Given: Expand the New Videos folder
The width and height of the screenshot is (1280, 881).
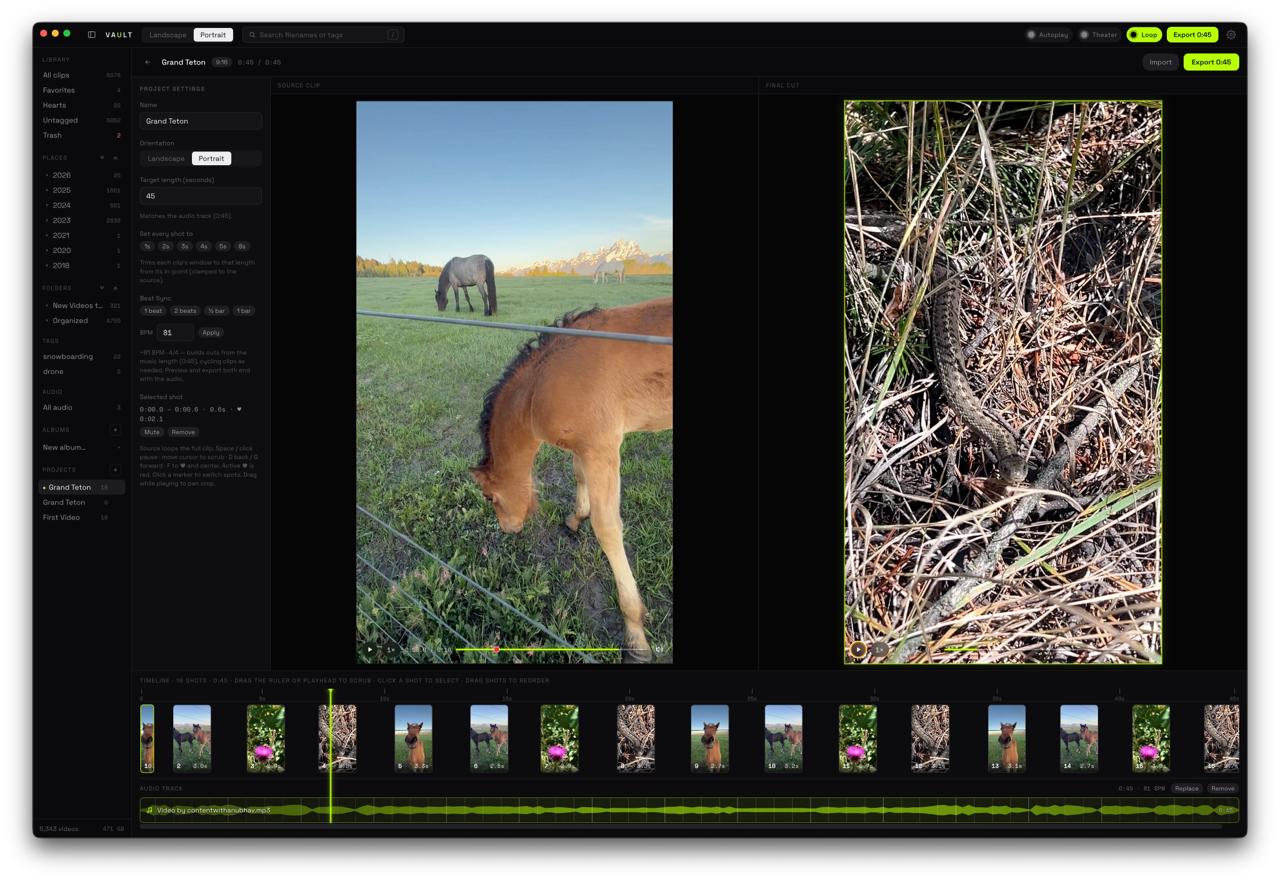Looking at the screenshot, I should (47, 306).
